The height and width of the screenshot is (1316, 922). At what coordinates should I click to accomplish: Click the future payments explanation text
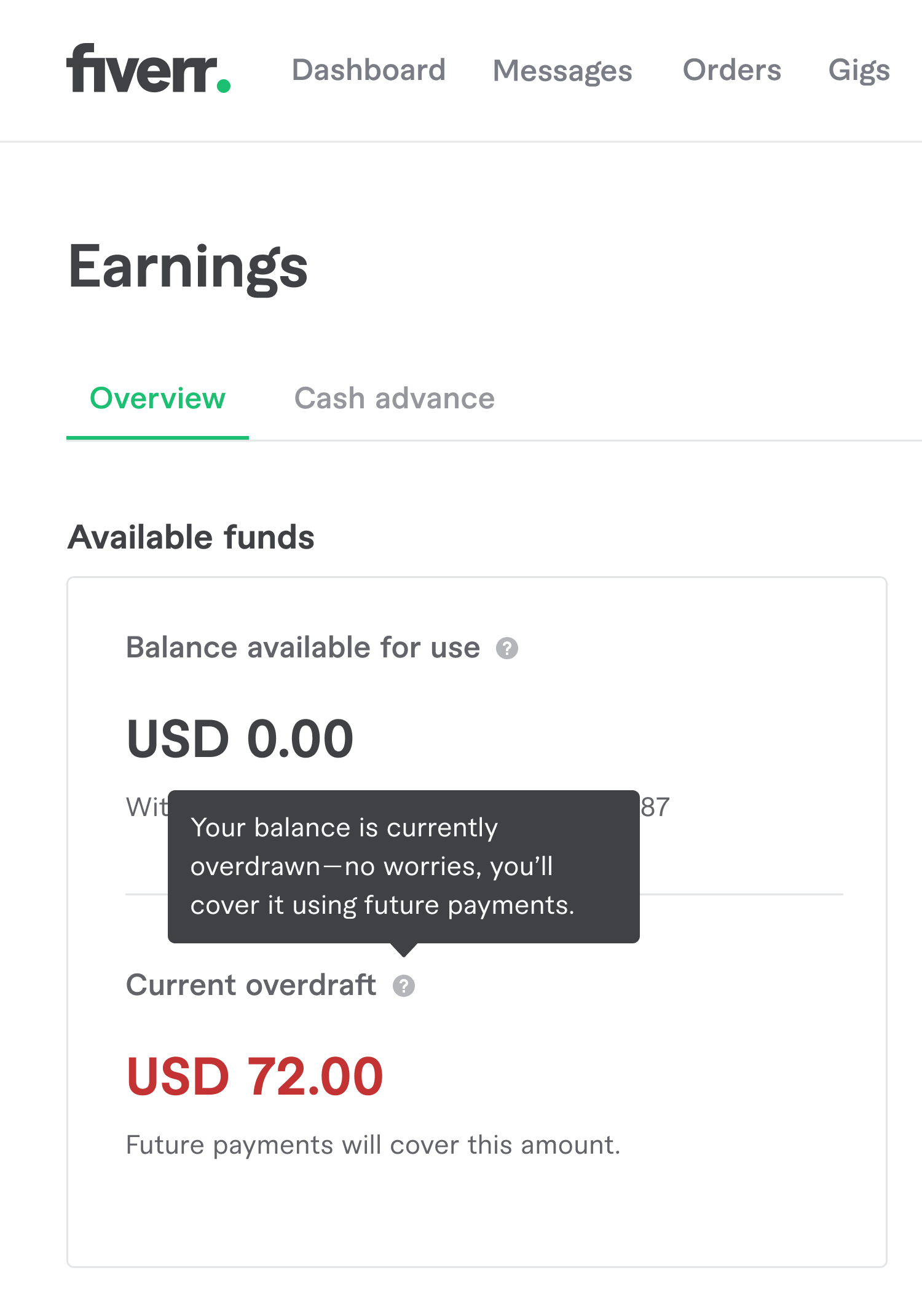(x=372, y=1144)
